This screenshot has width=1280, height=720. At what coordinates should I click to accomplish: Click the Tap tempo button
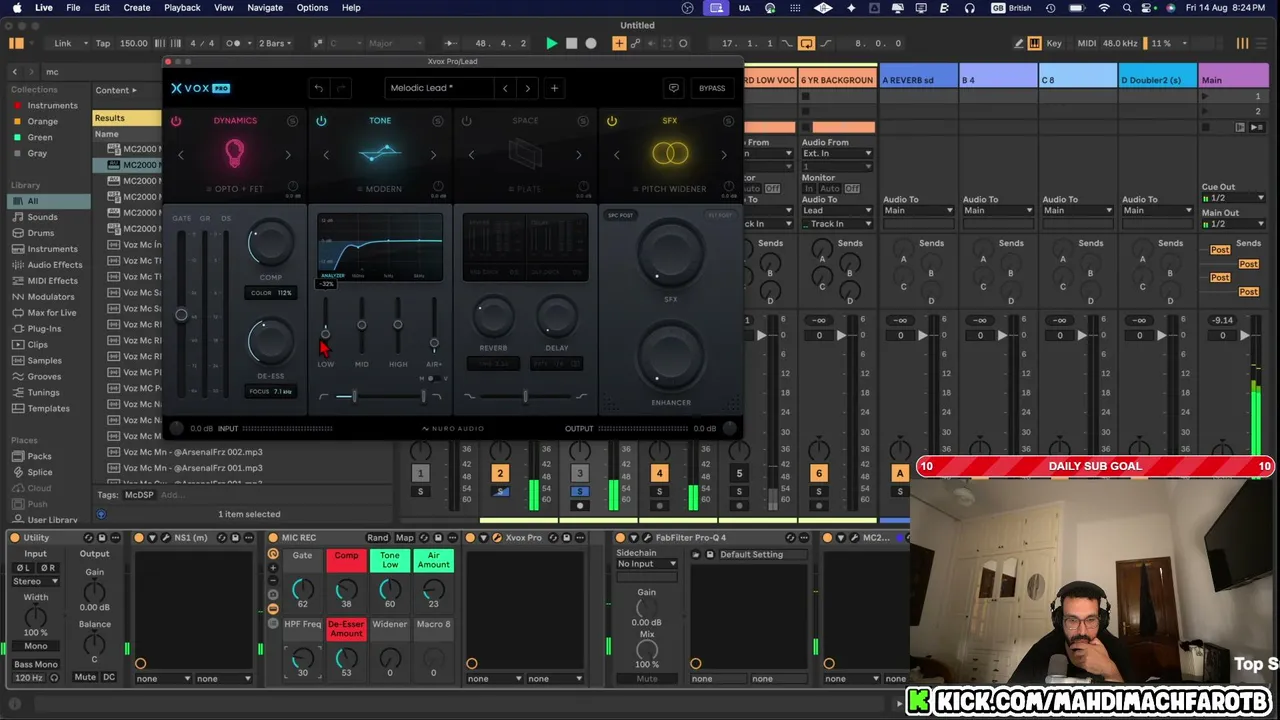click(x=103, y=44)
